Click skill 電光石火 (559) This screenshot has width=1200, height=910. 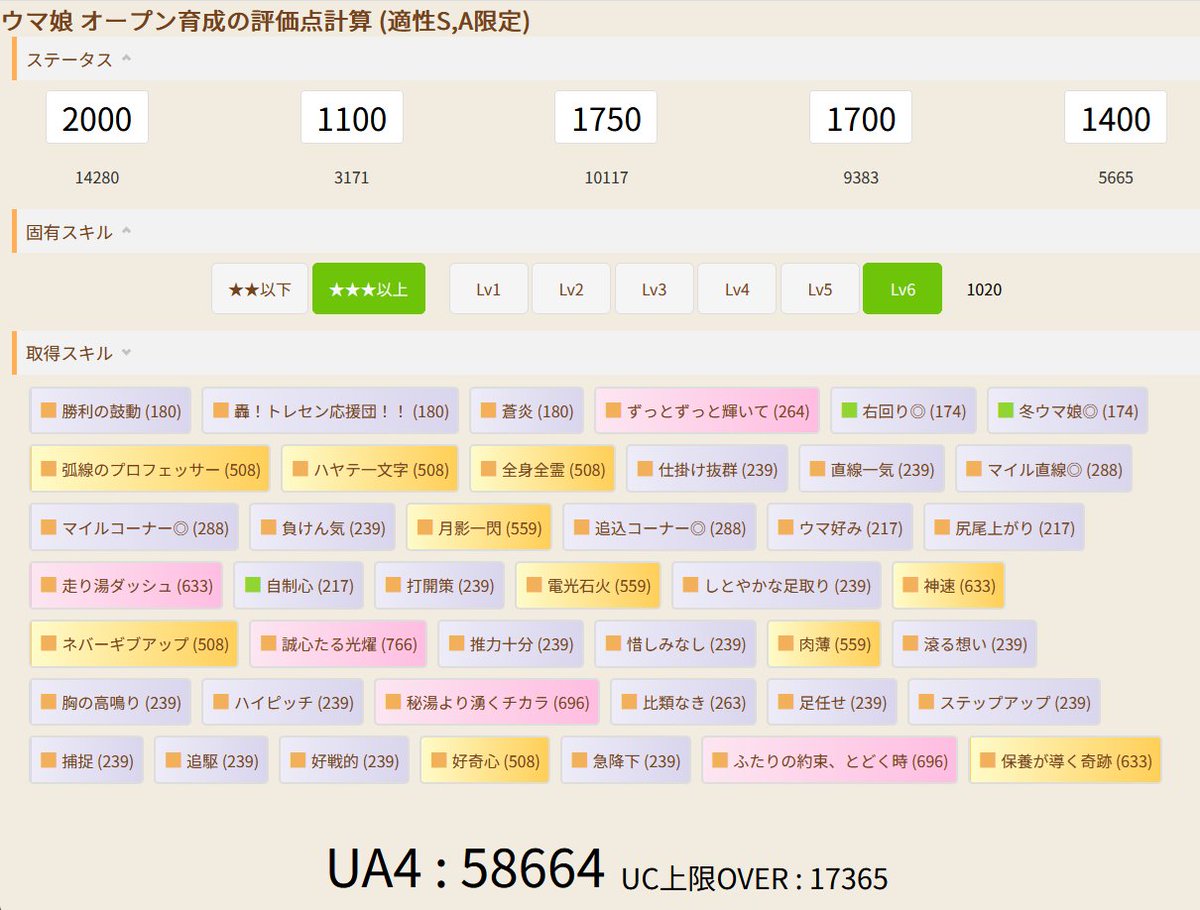click(589, 585)
